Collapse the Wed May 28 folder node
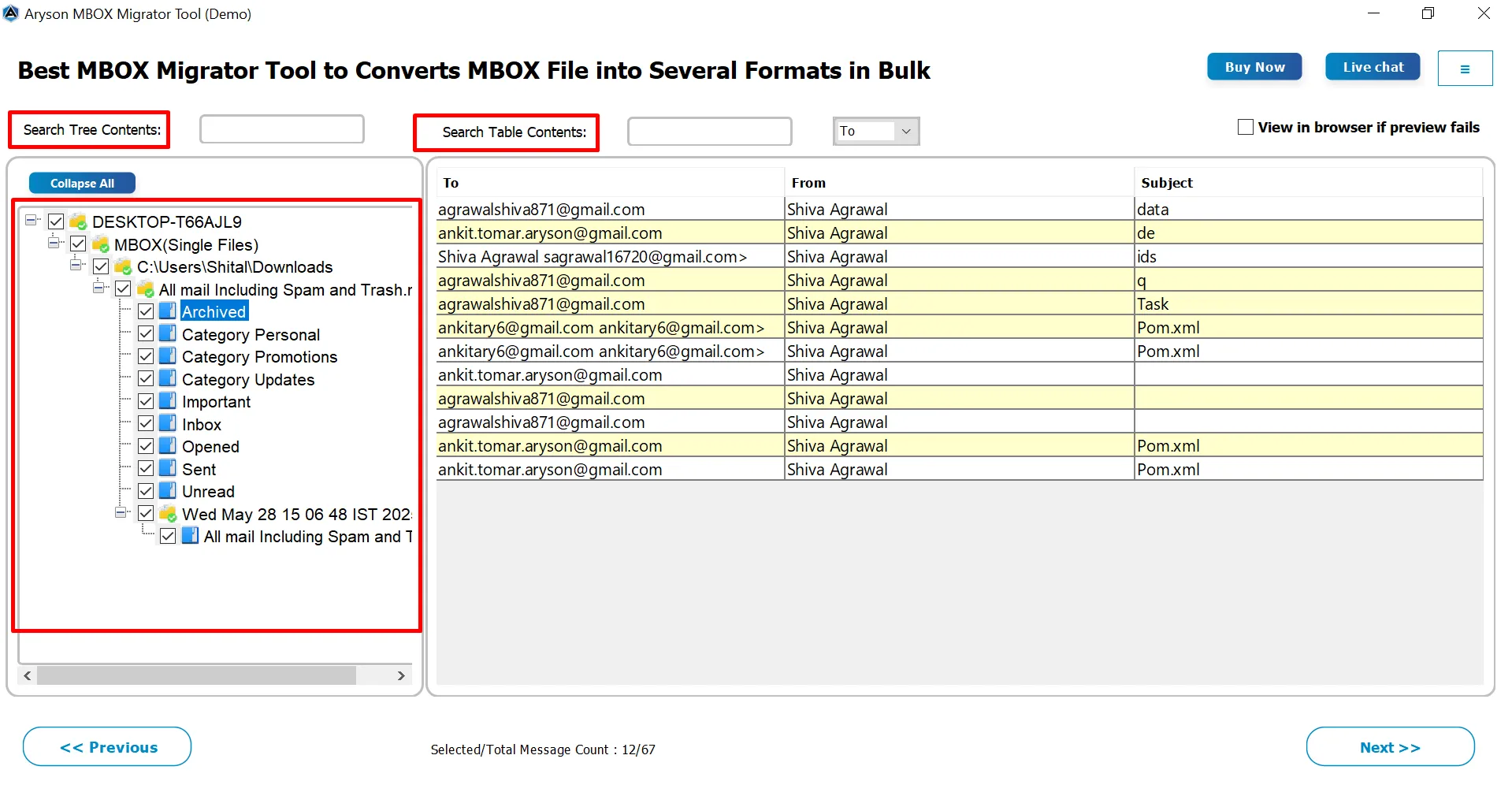1512x796 pixels. [x=121, y=513]
